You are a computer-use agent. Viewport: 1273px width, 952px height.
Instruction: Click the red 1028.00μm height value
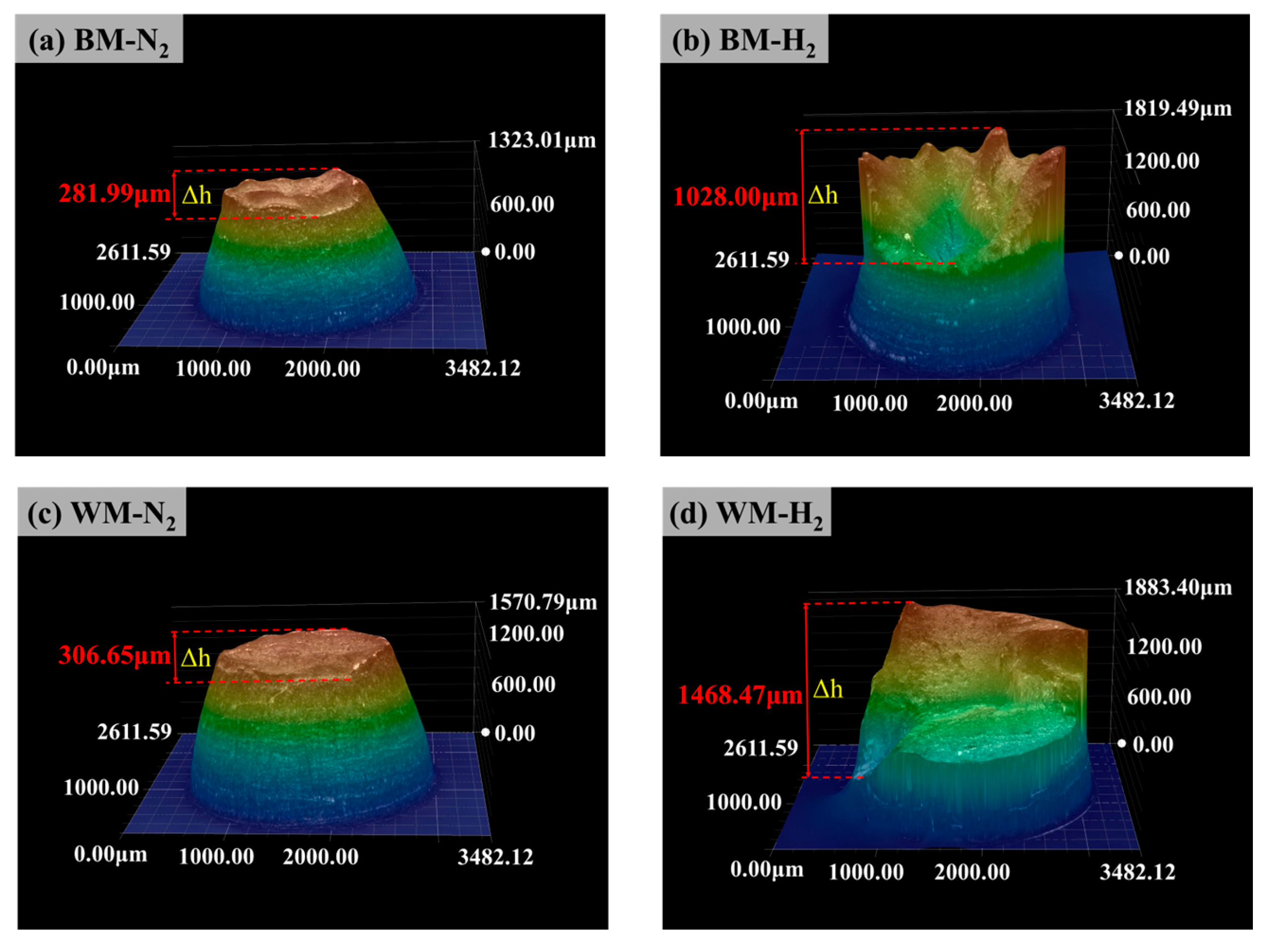735,197
